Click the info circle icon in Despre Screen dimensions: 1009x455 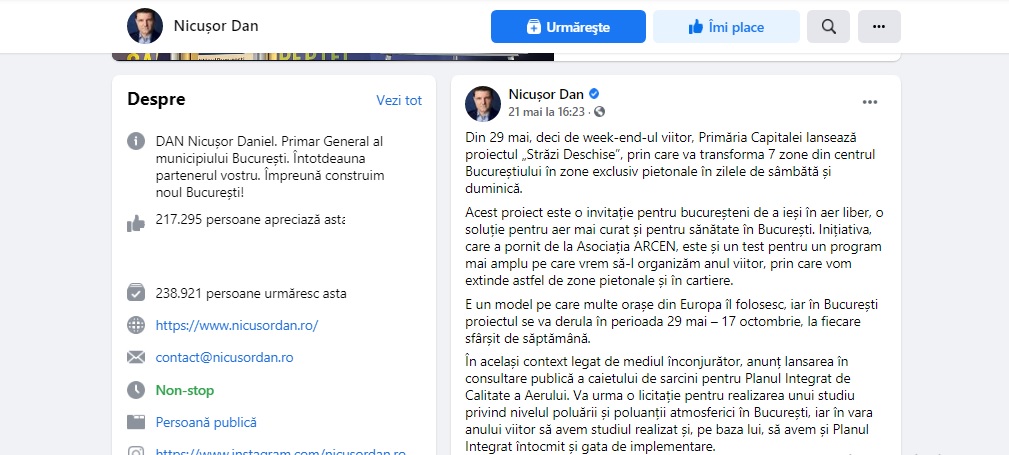[136, 142]
